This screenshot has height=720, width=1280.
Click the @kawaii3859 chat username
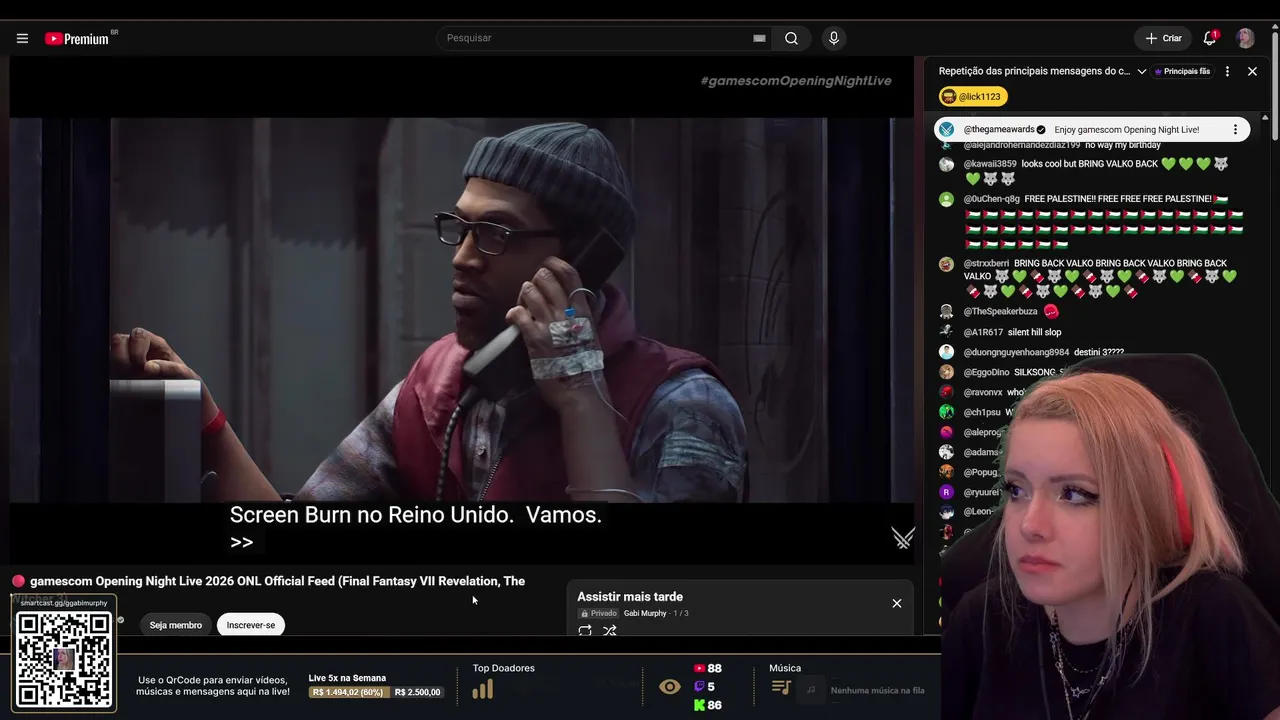990,164
